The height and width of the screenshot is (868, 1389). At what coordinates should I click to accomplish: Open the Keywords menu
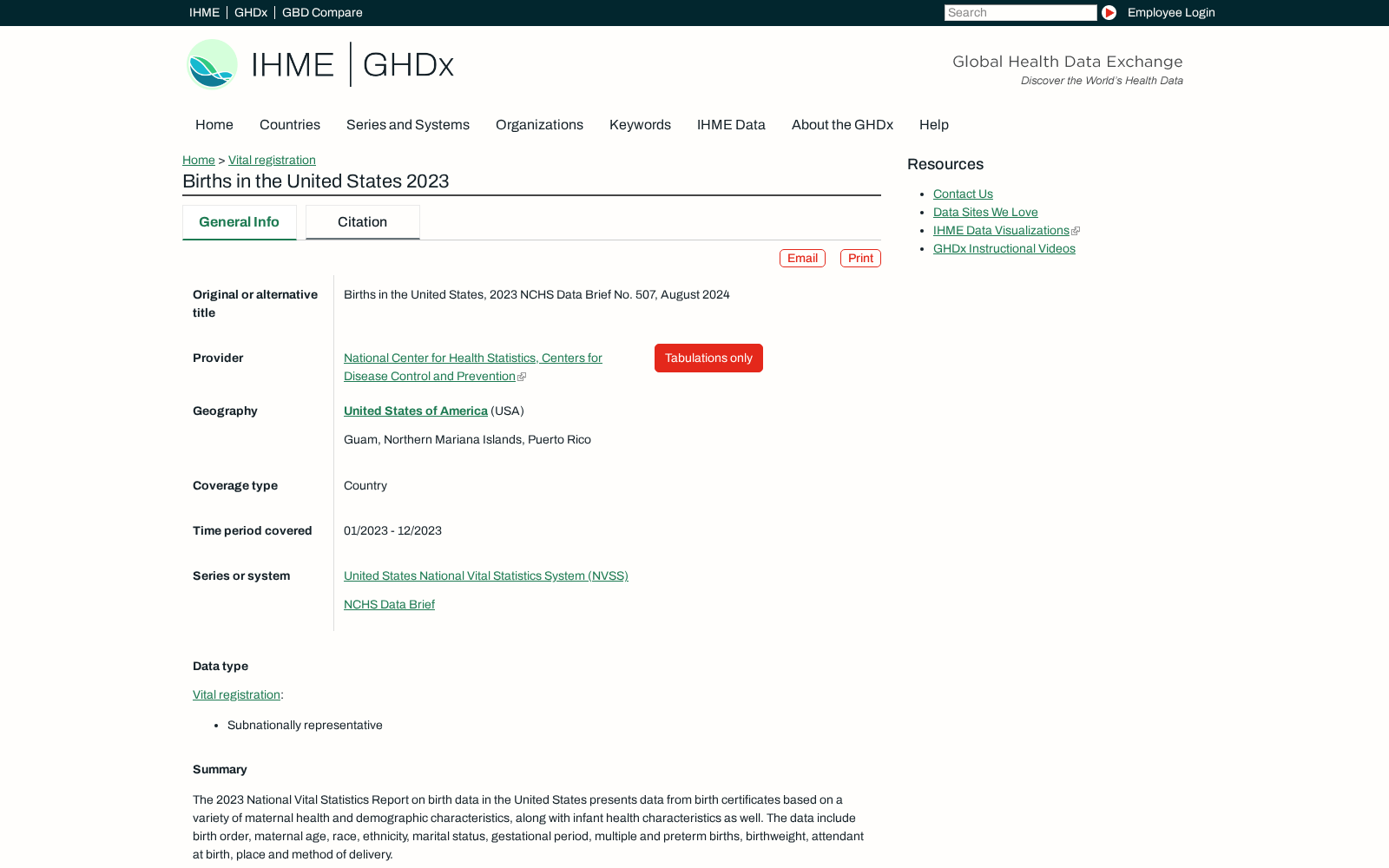point(640,125)
